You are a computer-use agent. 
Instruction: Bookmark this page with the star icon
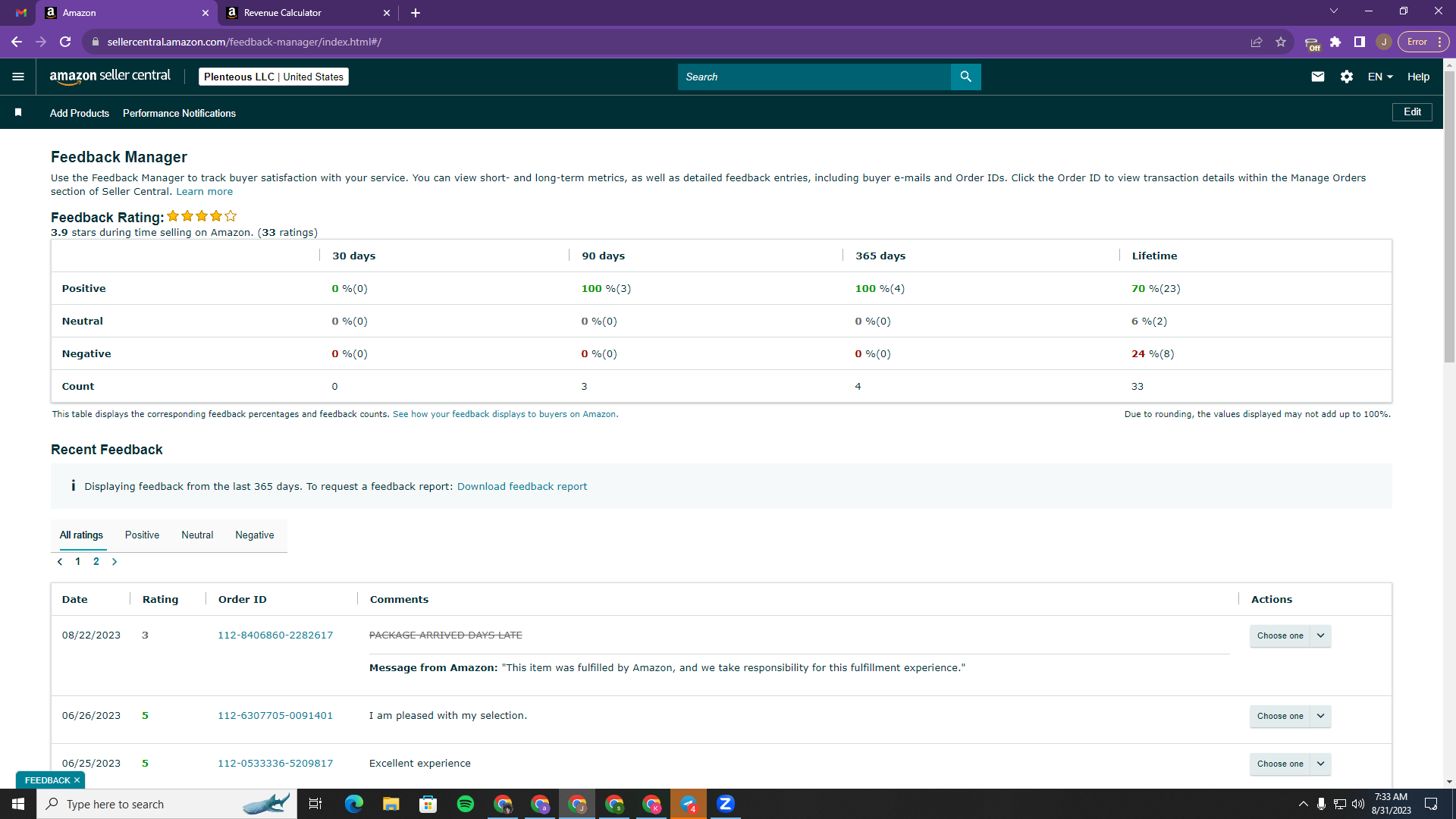1281,42
